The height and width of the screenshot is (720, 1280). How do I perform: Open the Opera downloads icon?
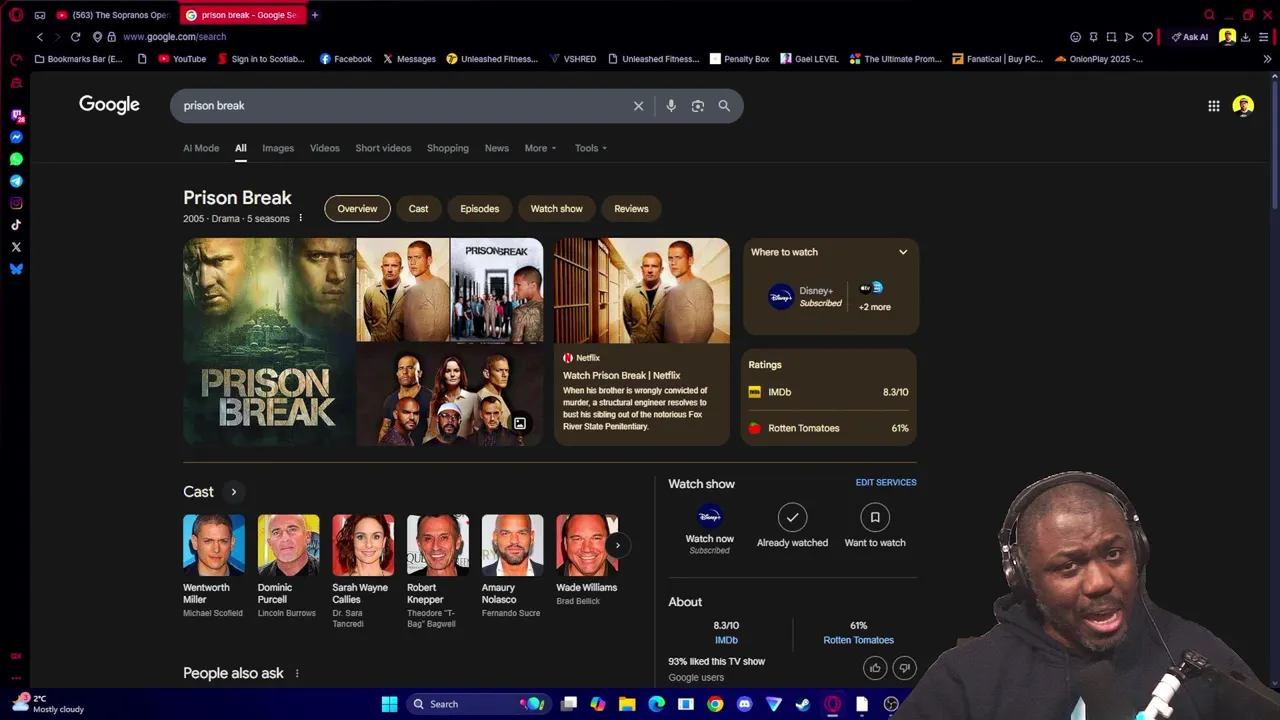point(1245,37)
